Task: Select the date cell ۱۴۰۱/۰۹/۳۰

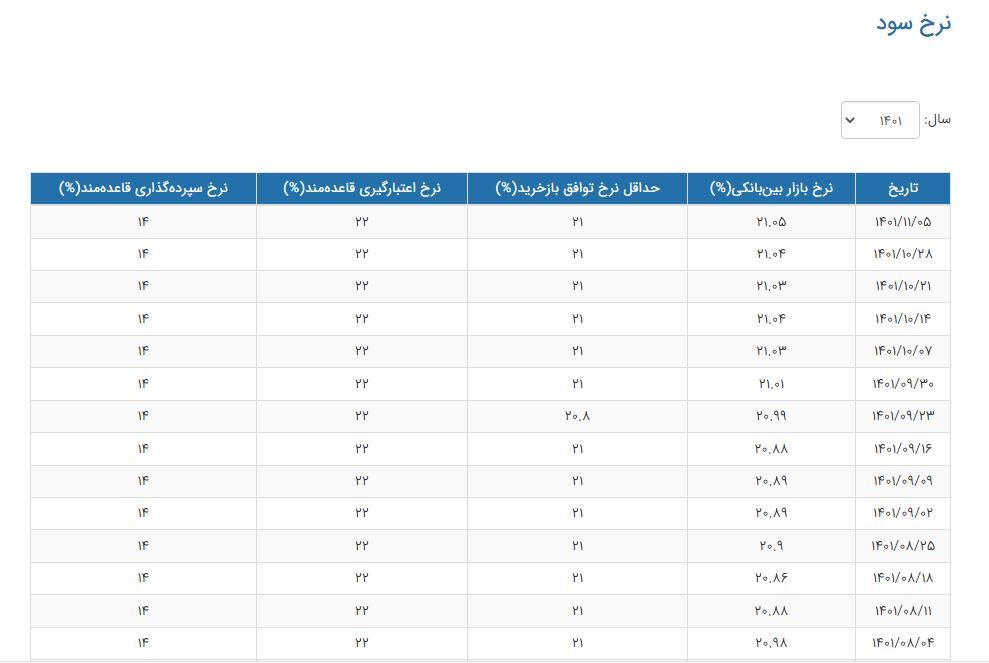Action: 903,384
